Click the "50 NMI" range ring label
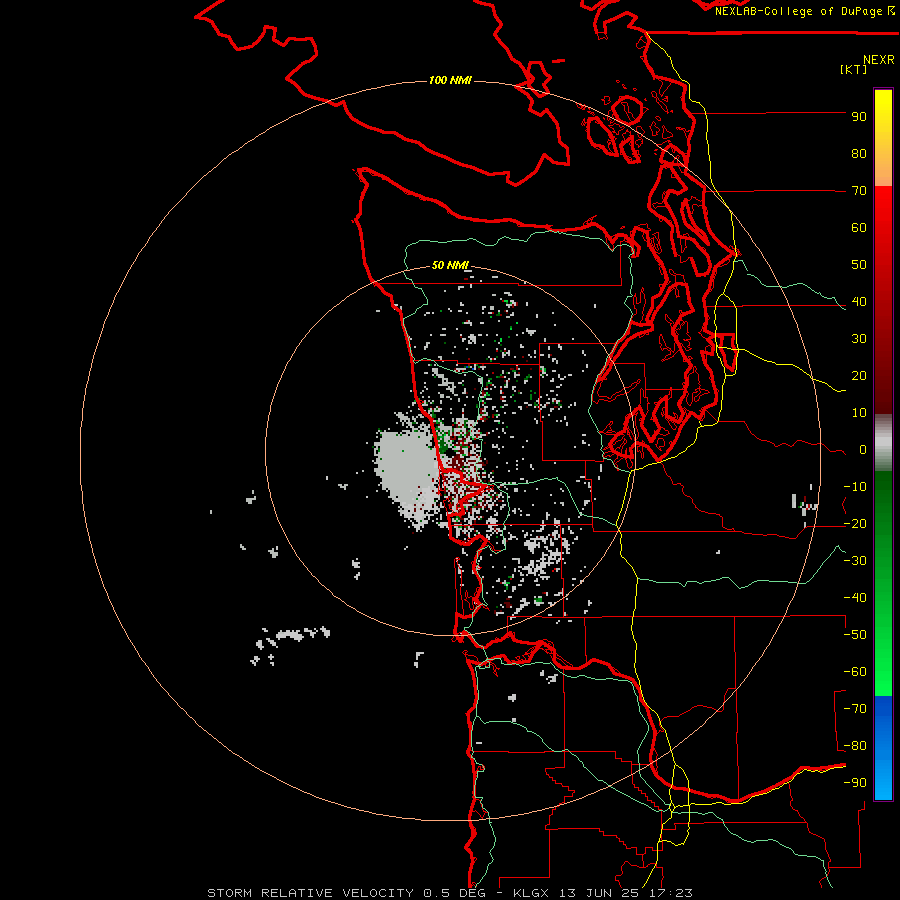Screen dimensions: 900x900 pyautogui.click(x=450, y=265)
